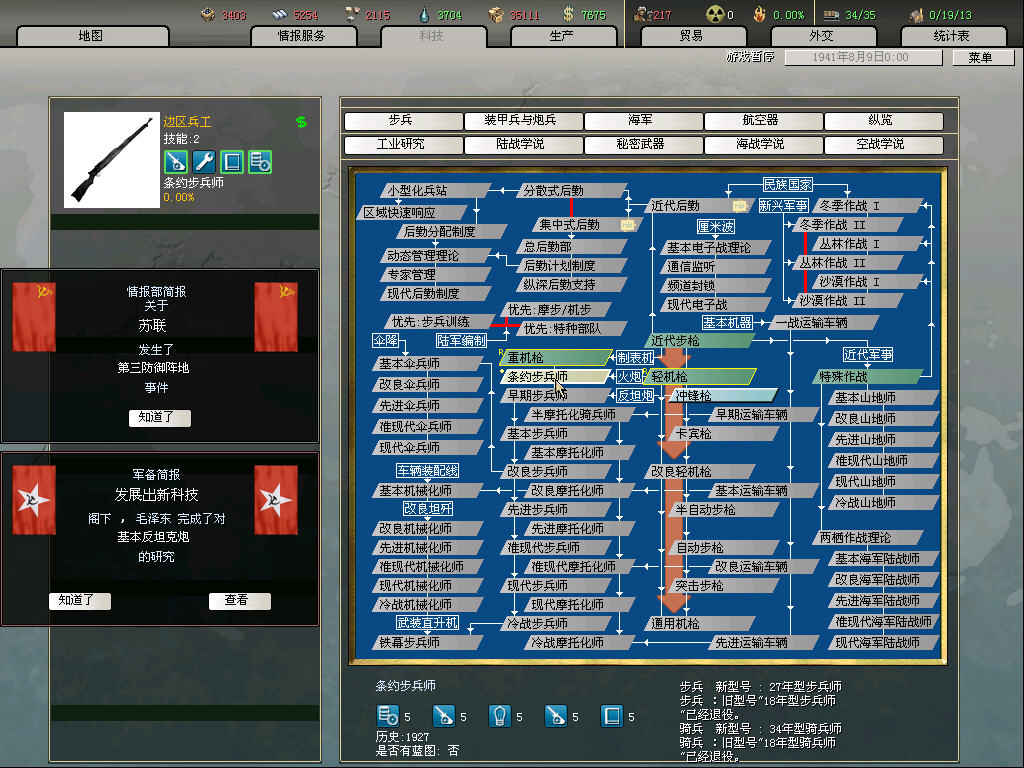Click the book component icon under 条约步兵师
The image size is (1024, 768).
click(612, 716)
